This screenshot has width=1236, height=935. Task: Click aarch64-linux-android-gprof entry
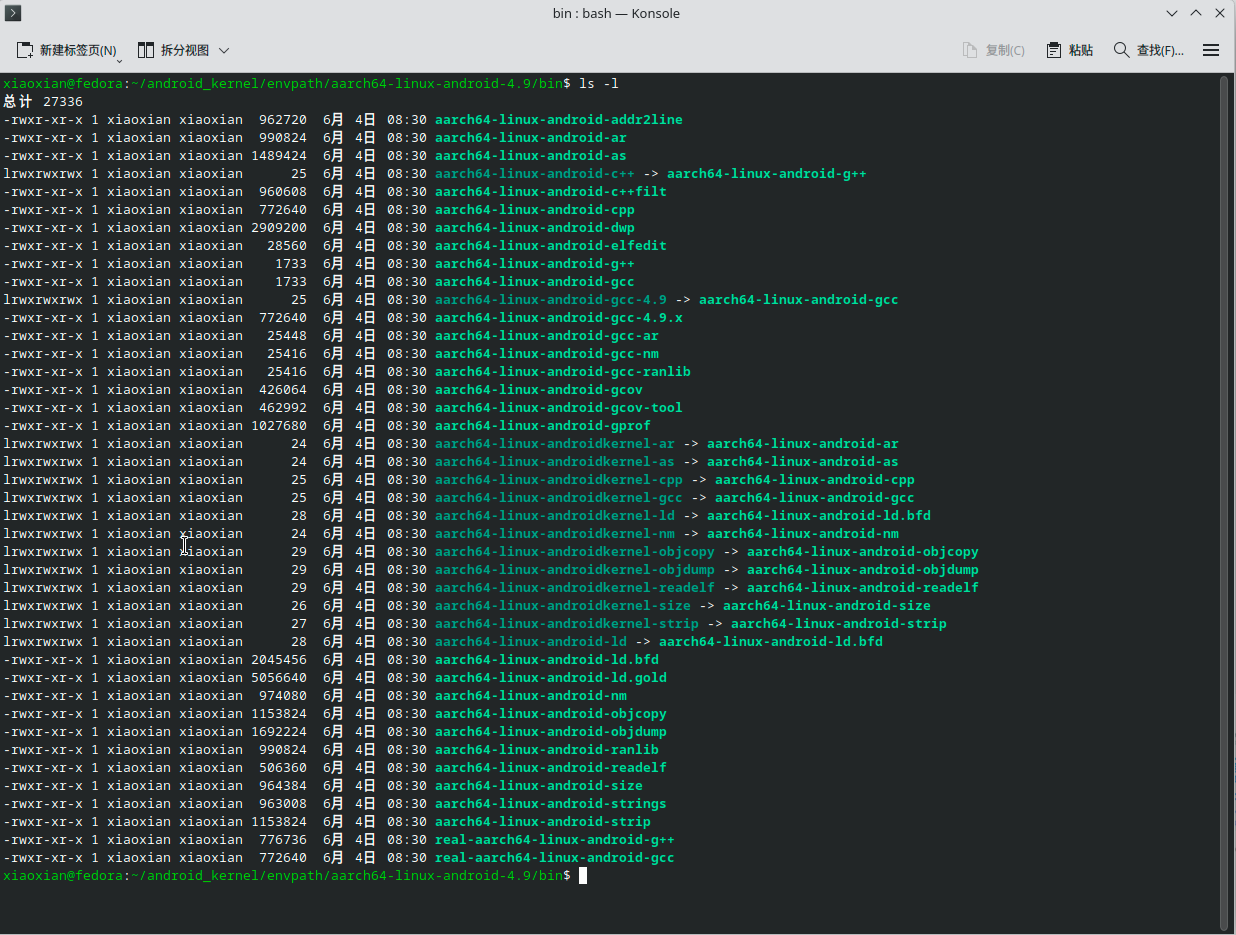click(543, 426)
